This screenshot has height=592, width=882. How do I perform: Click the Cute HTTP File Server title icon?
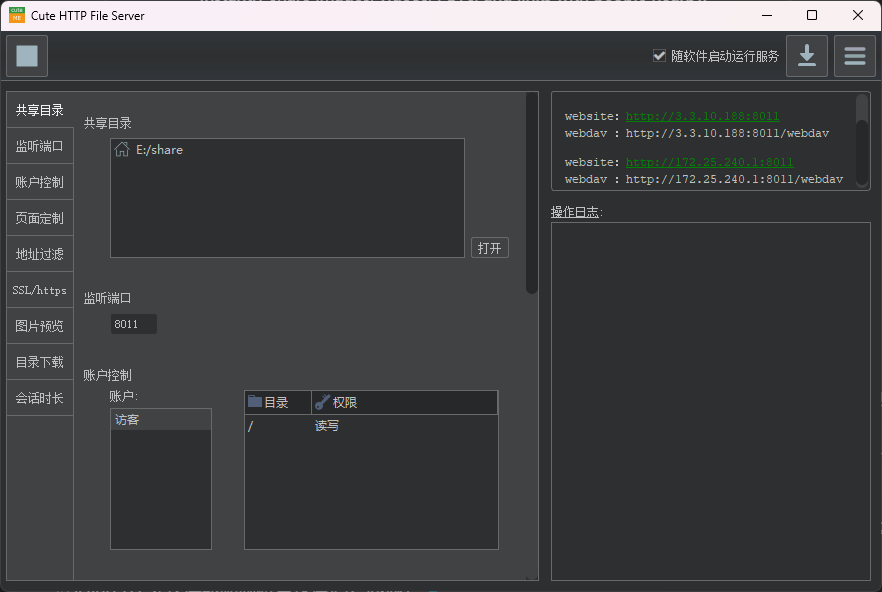tap(17, 15)
